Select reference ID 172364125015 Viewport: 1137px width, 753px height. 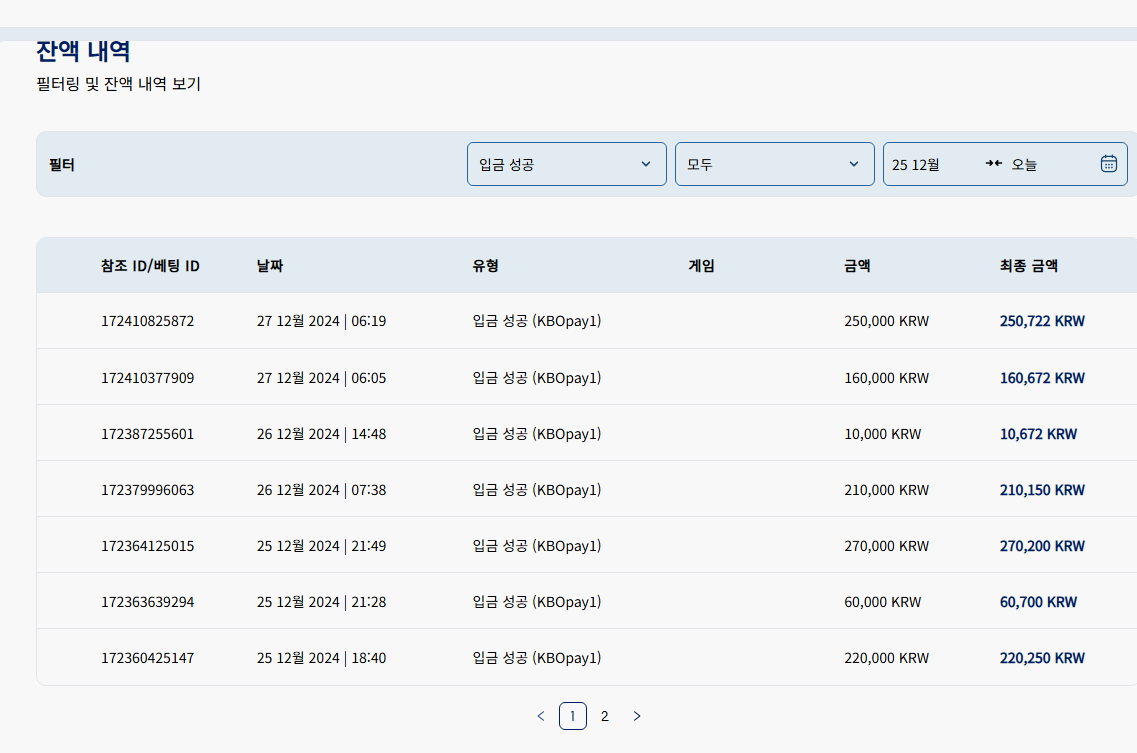click(148, 546)
